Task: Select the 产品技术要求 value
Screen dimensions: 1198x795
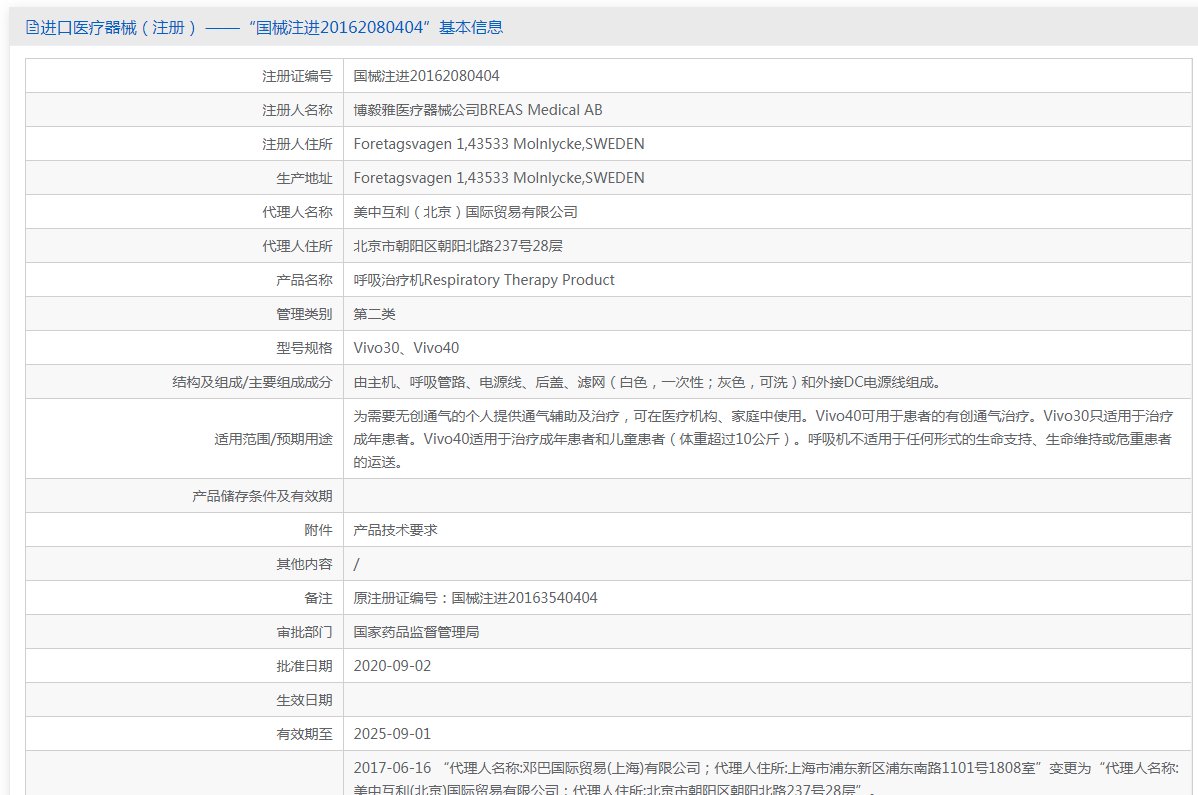Action: click(x=395, y=530)
